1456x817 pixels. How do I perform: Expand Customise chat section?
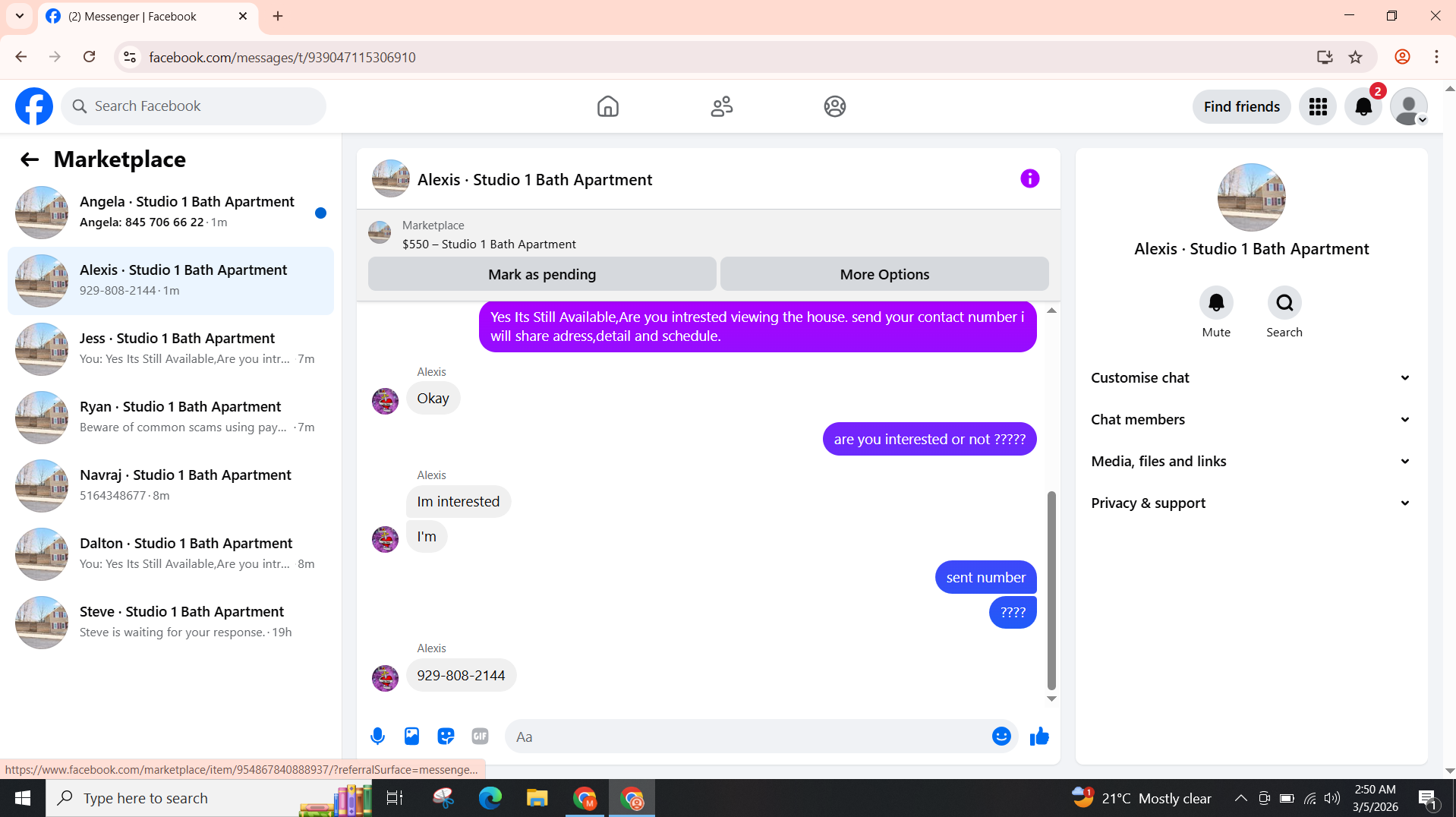pos(1251,378)
